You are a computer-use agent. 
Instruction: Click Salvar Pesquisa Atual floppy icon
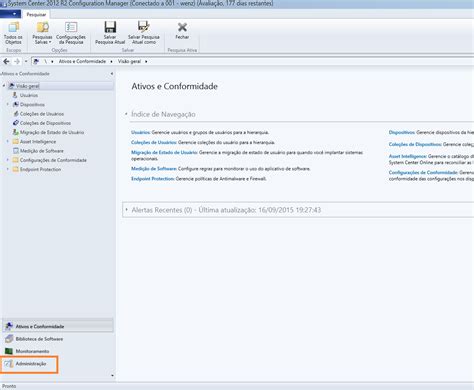point(110,27)
